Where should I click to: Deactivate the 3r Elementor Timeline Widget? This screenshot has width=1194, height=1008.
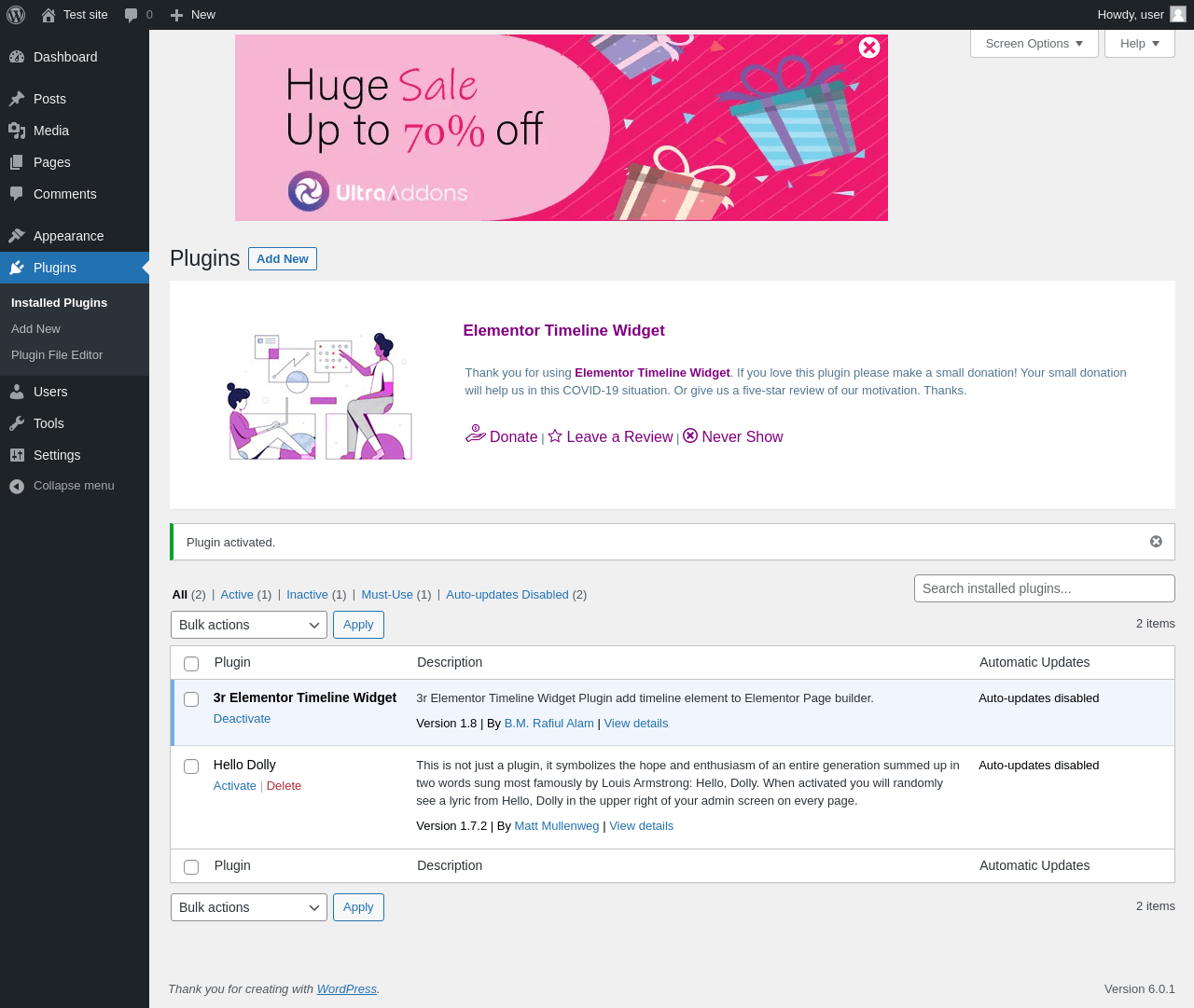pyautogui.click(x=242, y=719)
